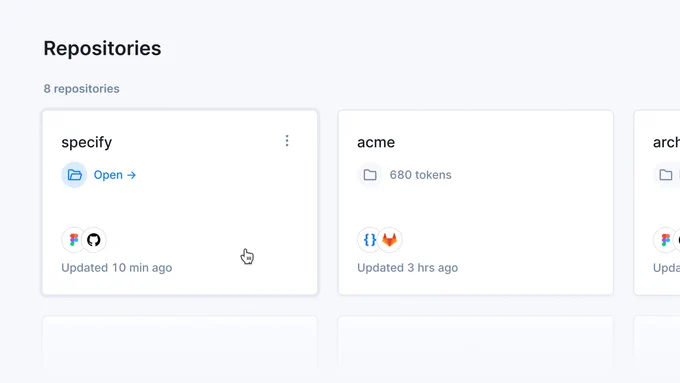Image resolution: width=680 pixels, height=383 pixels.
Task: Click the Open arrow link
Action: click(x=115, y=175)
